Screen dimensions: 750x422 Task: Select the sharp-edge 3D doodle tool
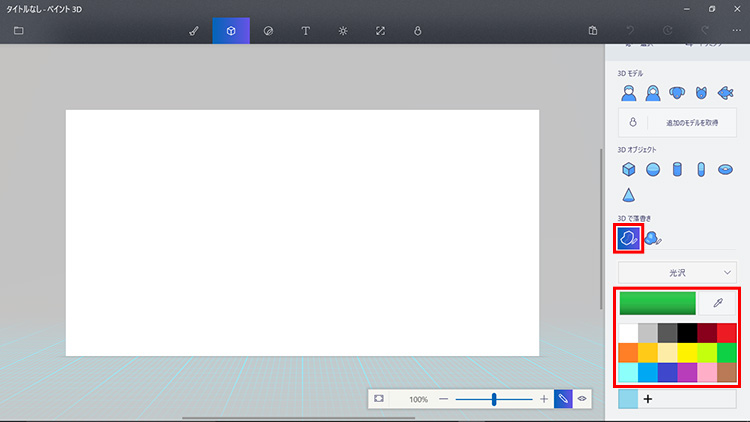[x=628, y=238]
